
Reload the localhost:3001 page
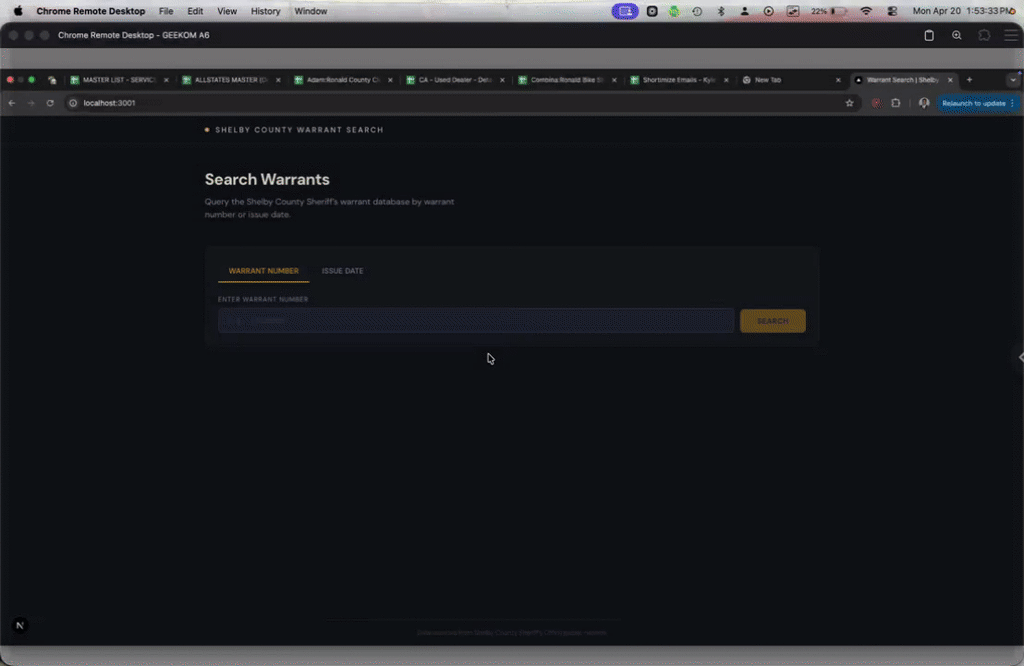click(x=49, y=102)
